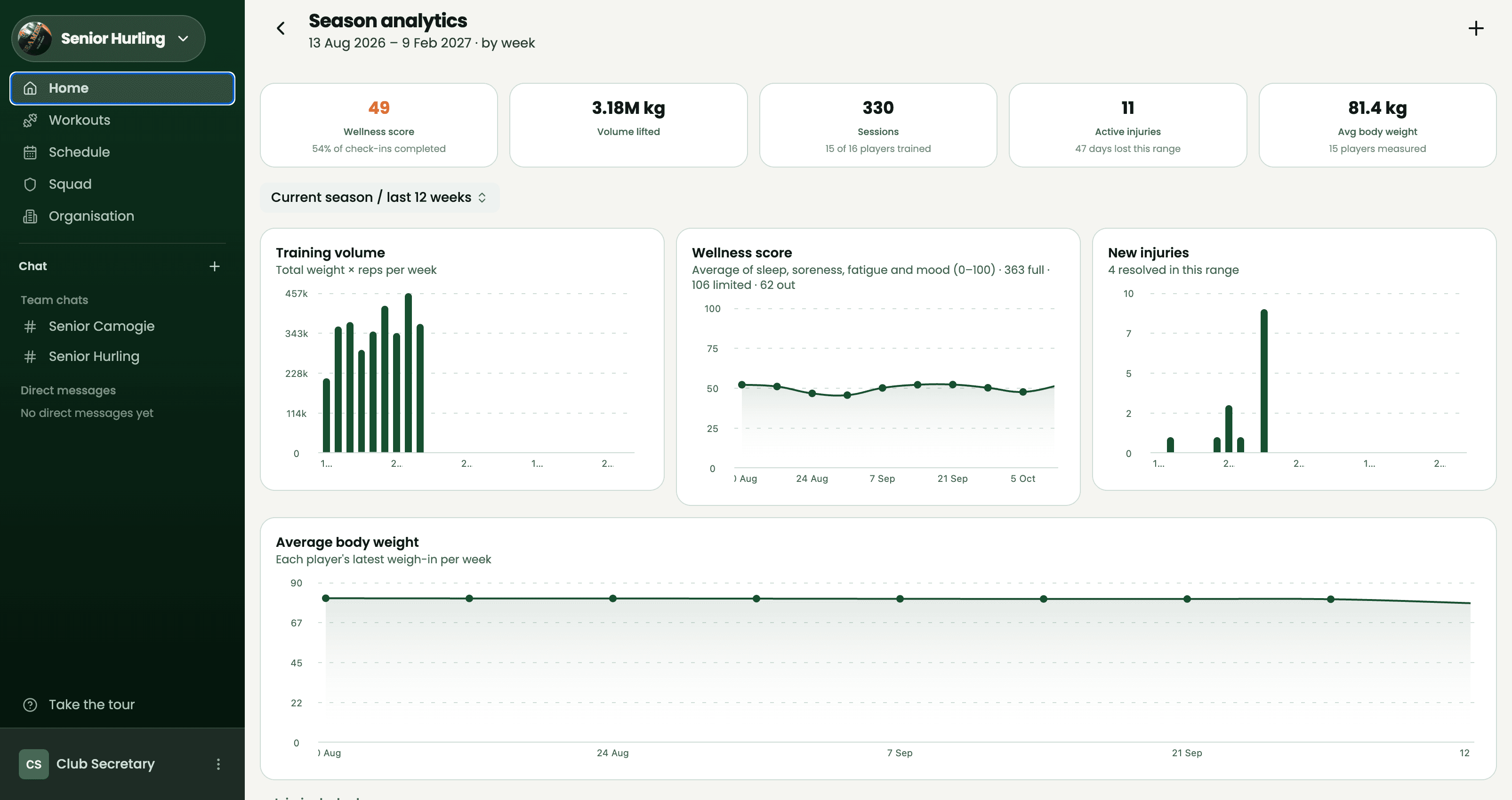
Task: Click '5 Oct' label on Wellness score chart
Action: 1022,479
